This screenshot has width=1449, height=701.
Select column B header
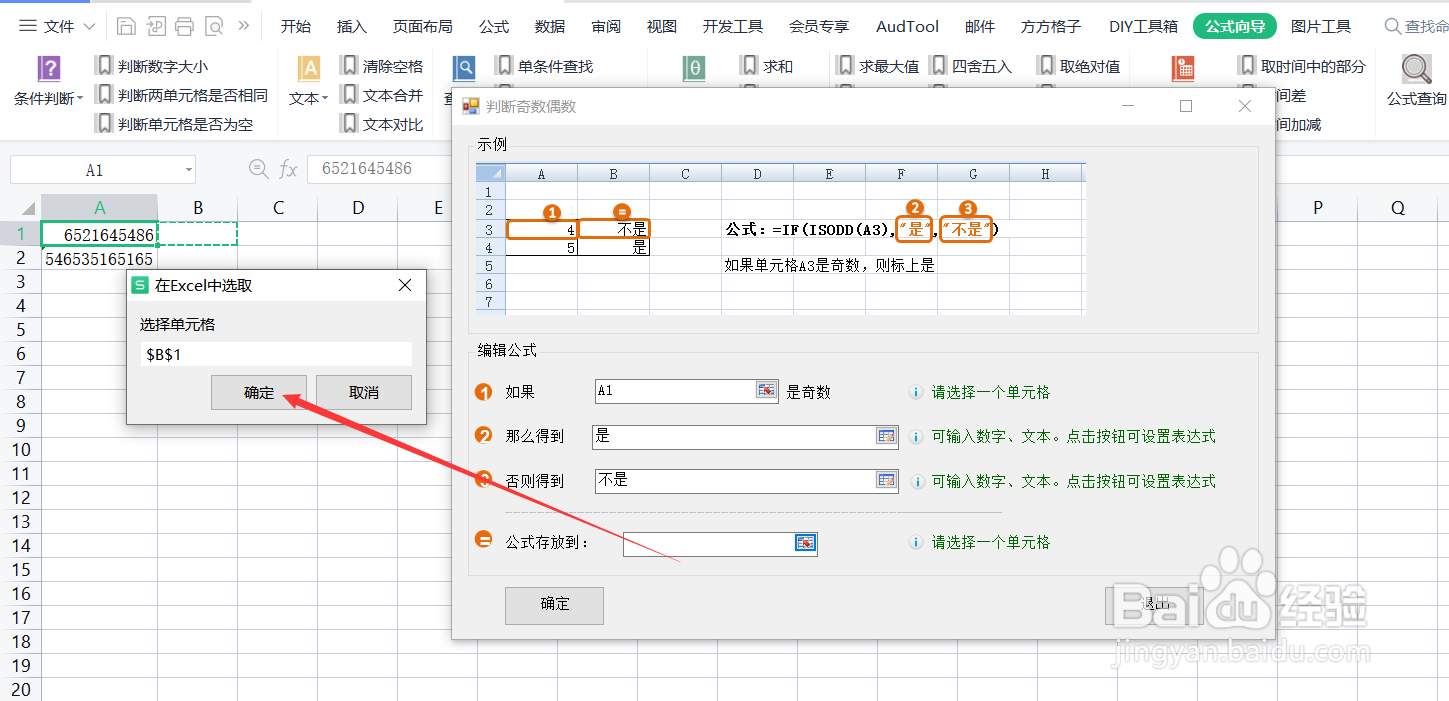[x=198, y=208]
